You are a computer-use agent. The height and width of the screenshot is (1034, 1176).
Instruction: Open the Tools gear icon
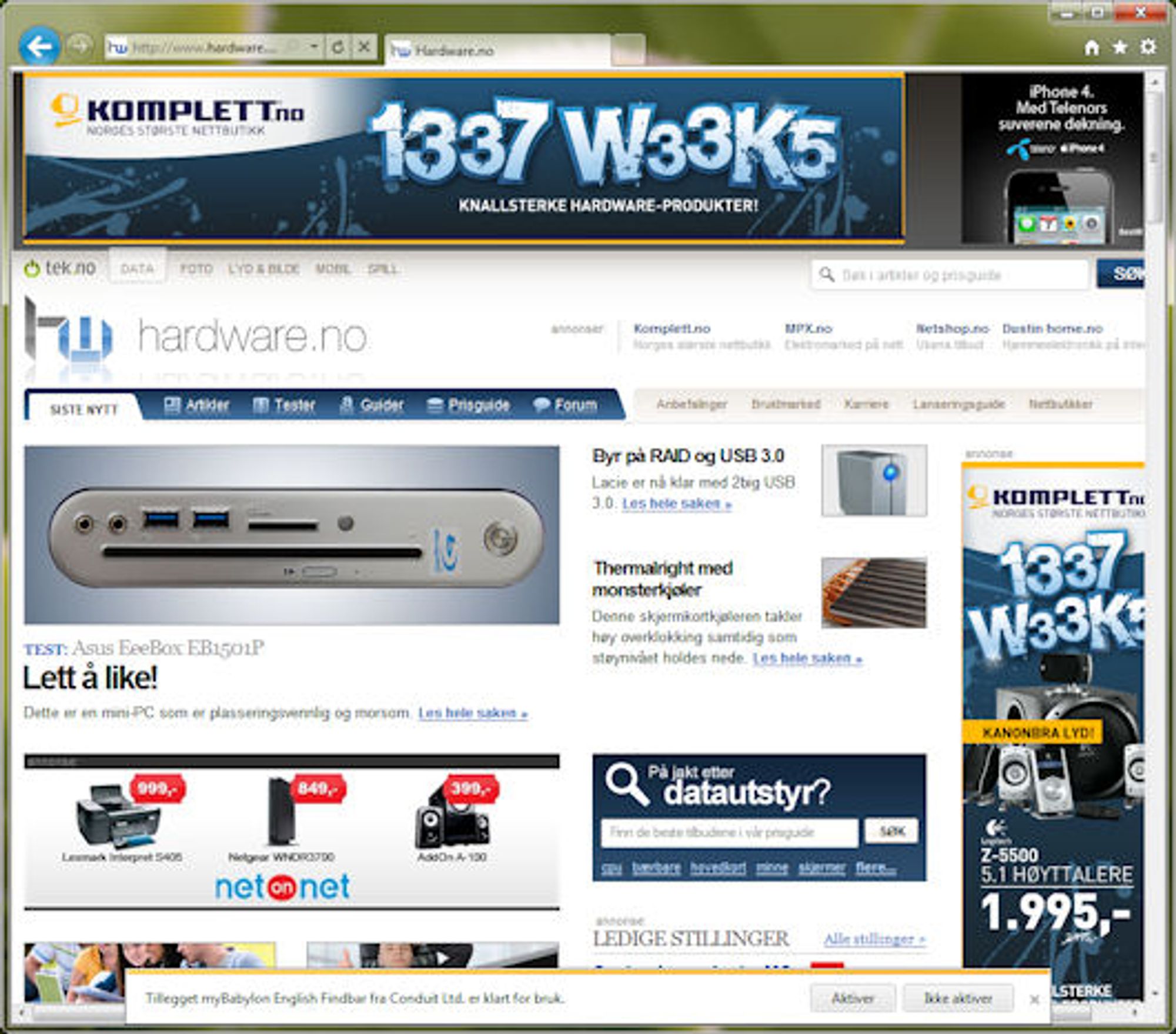click(x=1148, y=48)
